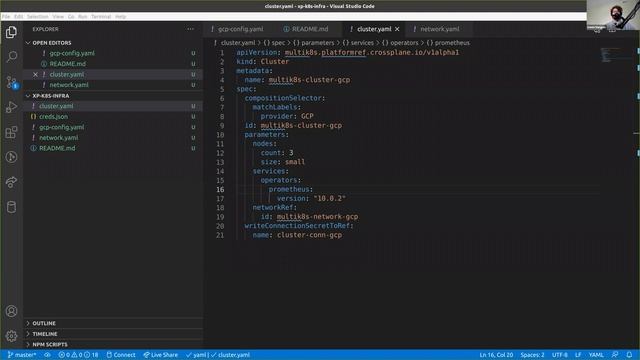Open README.md in Open Editors
Viewport: 640px width, 360px height.
click(113, 64)
